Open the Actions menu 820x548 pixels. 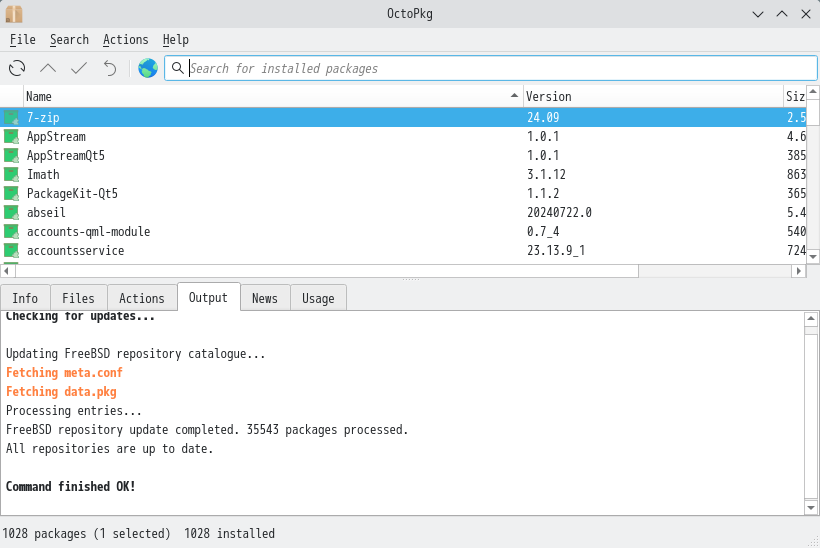(125, 40)
